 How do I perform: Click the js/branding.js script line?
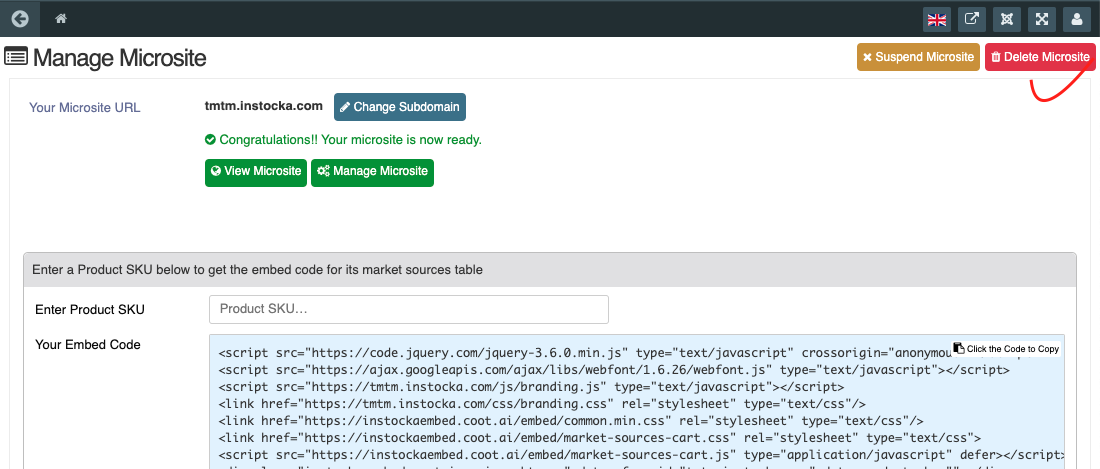[532, 387]
